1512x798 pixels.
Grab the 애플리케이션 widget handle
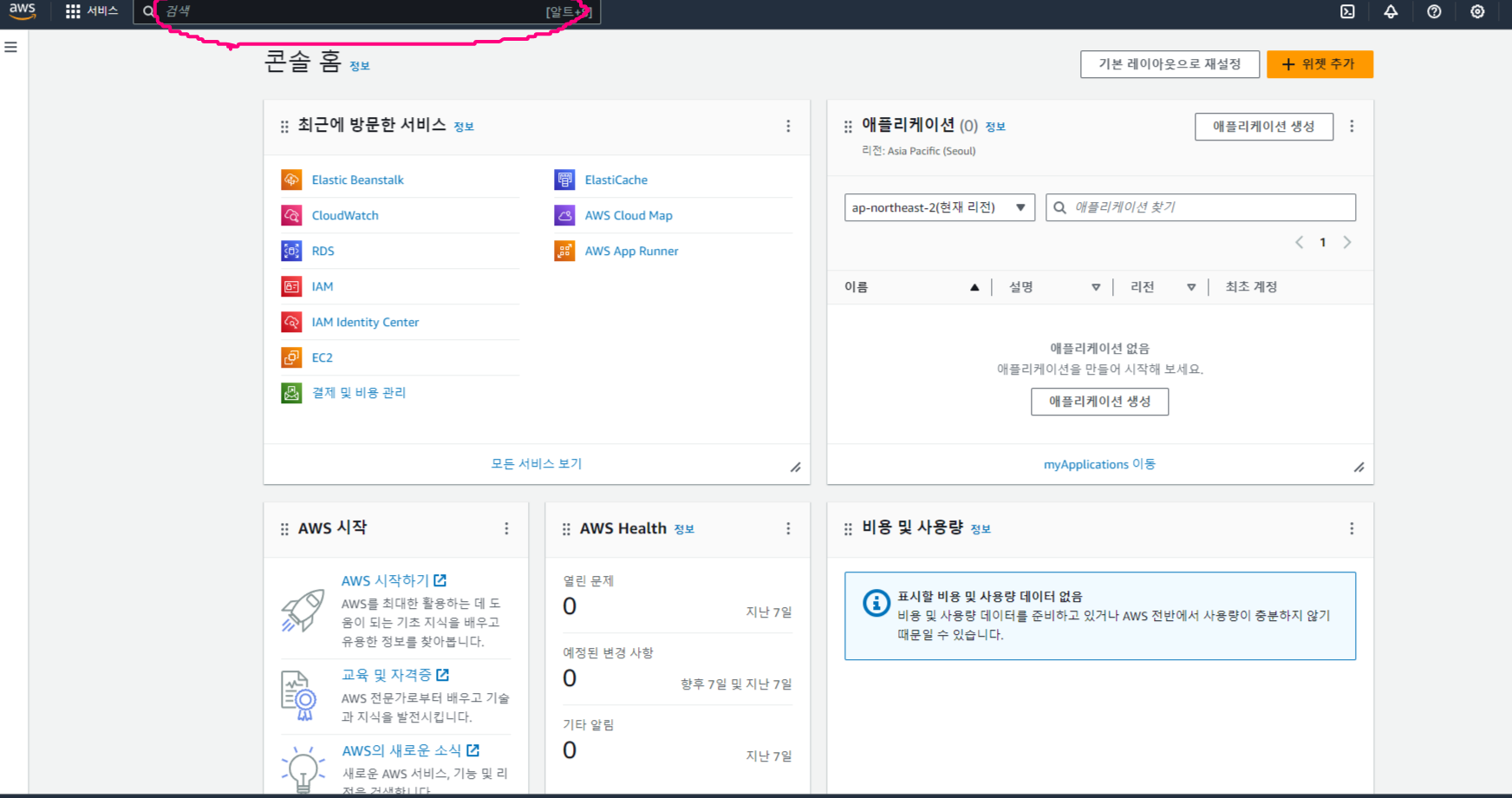coord(848,127)
